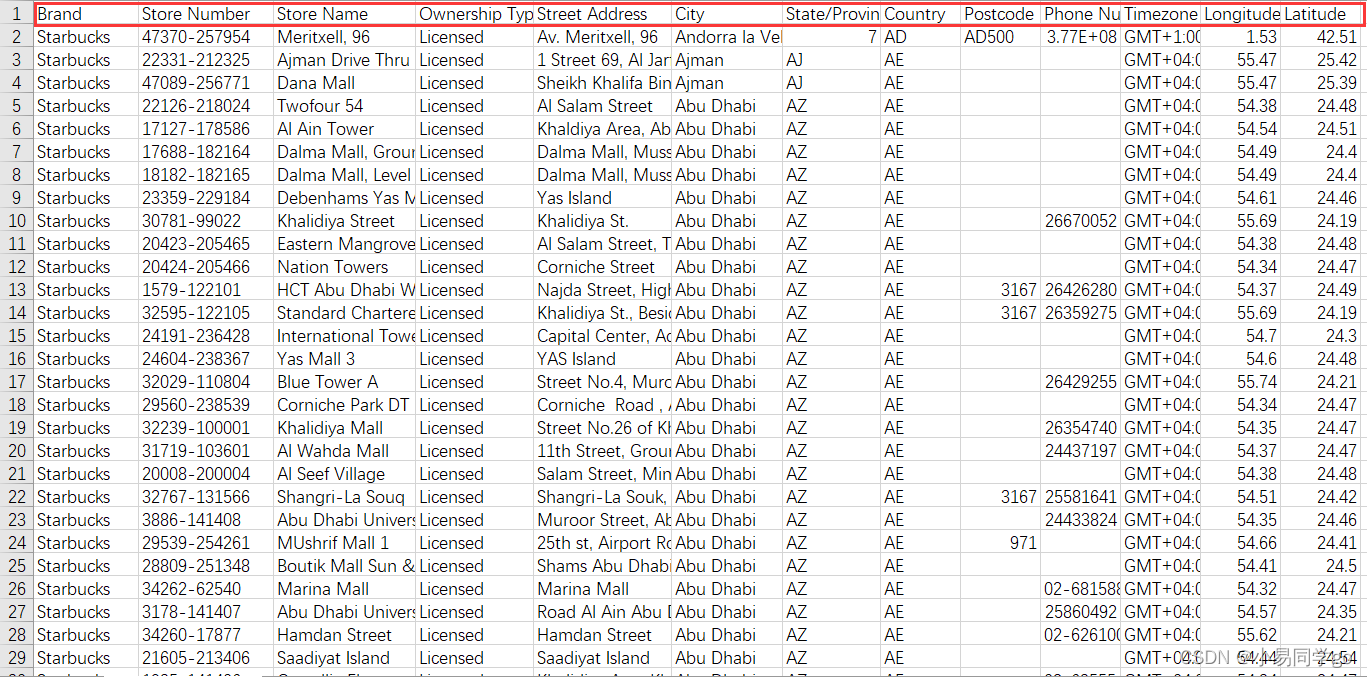
Task: Click store name 'Blue Tower A'
Action: (345, 382)
